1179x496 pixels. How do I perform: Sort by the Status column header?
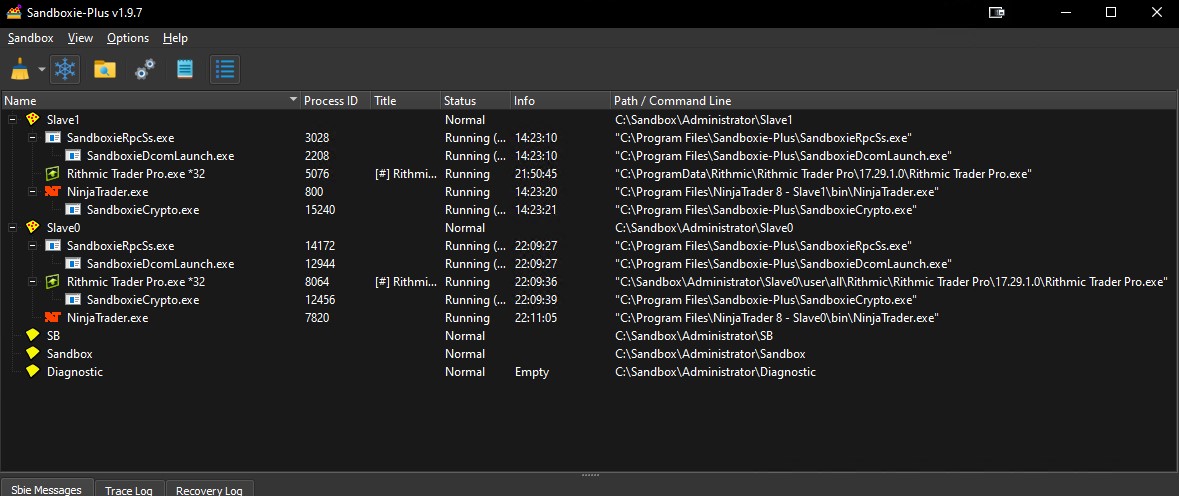474,101
